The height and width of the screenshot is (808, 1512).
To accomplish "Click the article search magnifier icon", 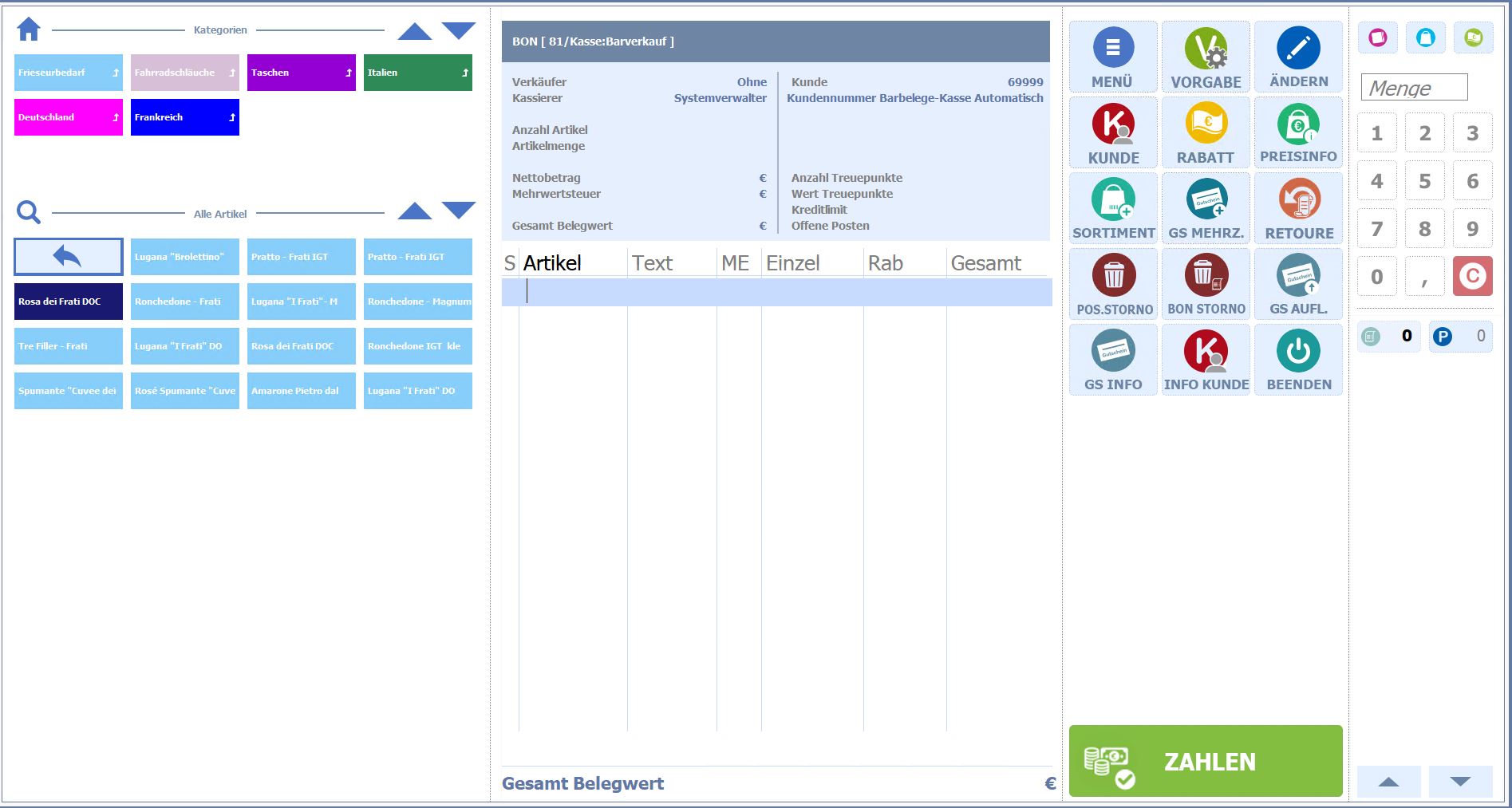I will (29, 213).
